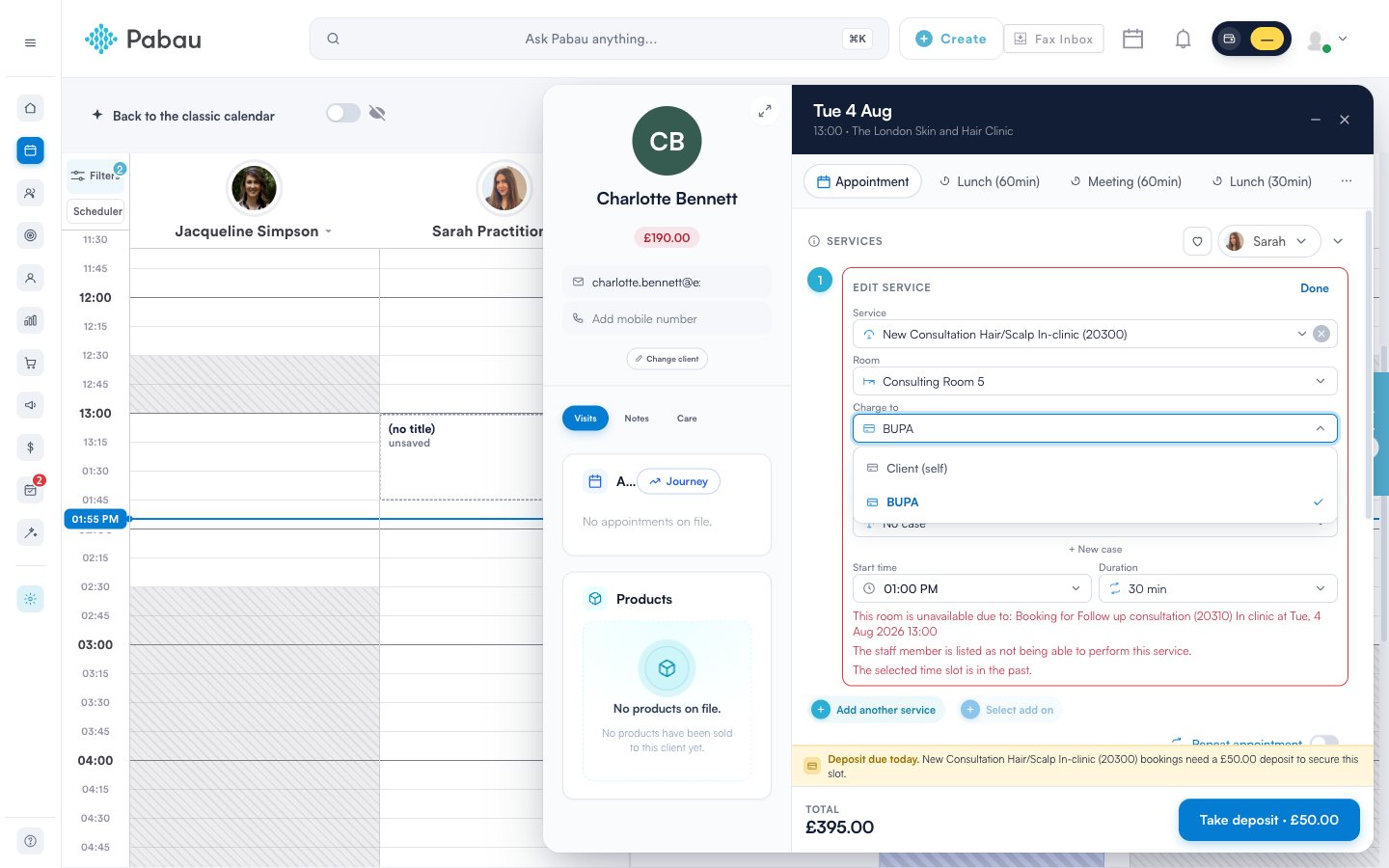This screenshot has width=1389, height=868.
Task: Open the Start time dropdown 01:00 PM
Action: click(x=972, y=588)
